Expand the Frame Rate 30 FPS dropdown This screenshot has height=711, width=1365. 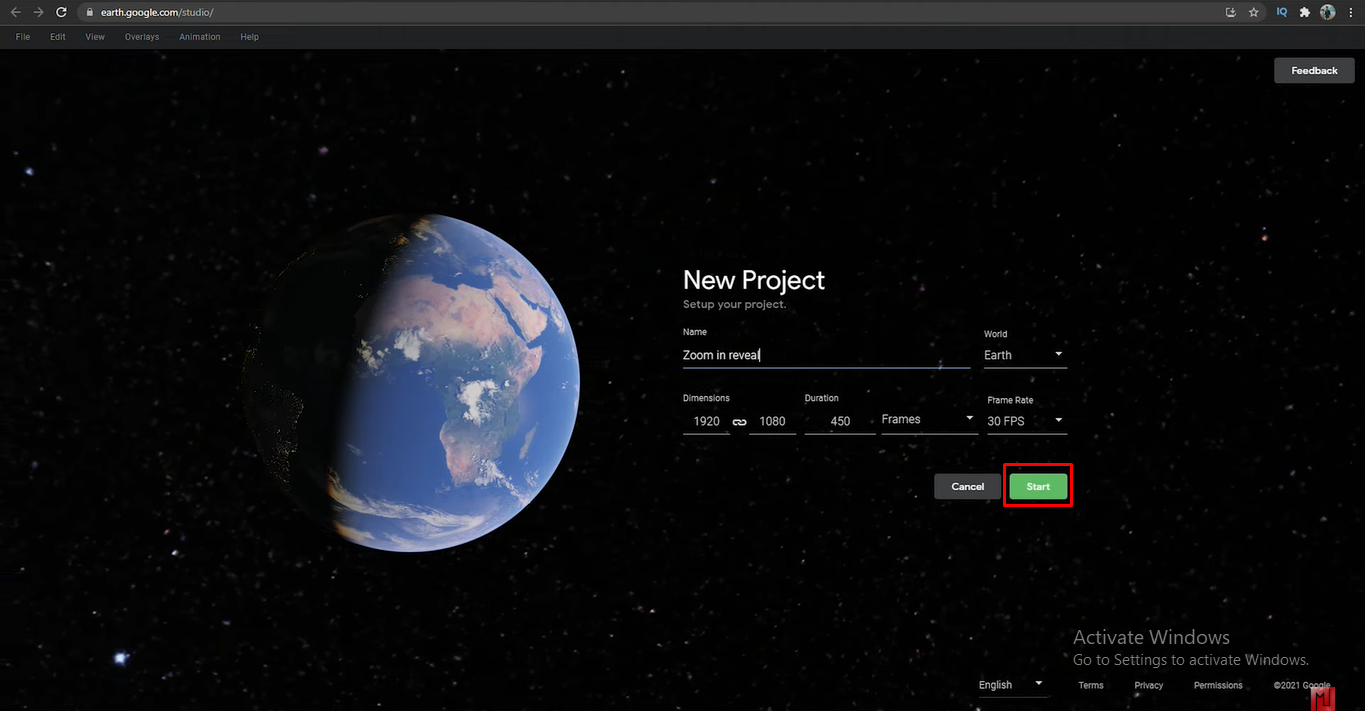click(x=1026, y=421)
